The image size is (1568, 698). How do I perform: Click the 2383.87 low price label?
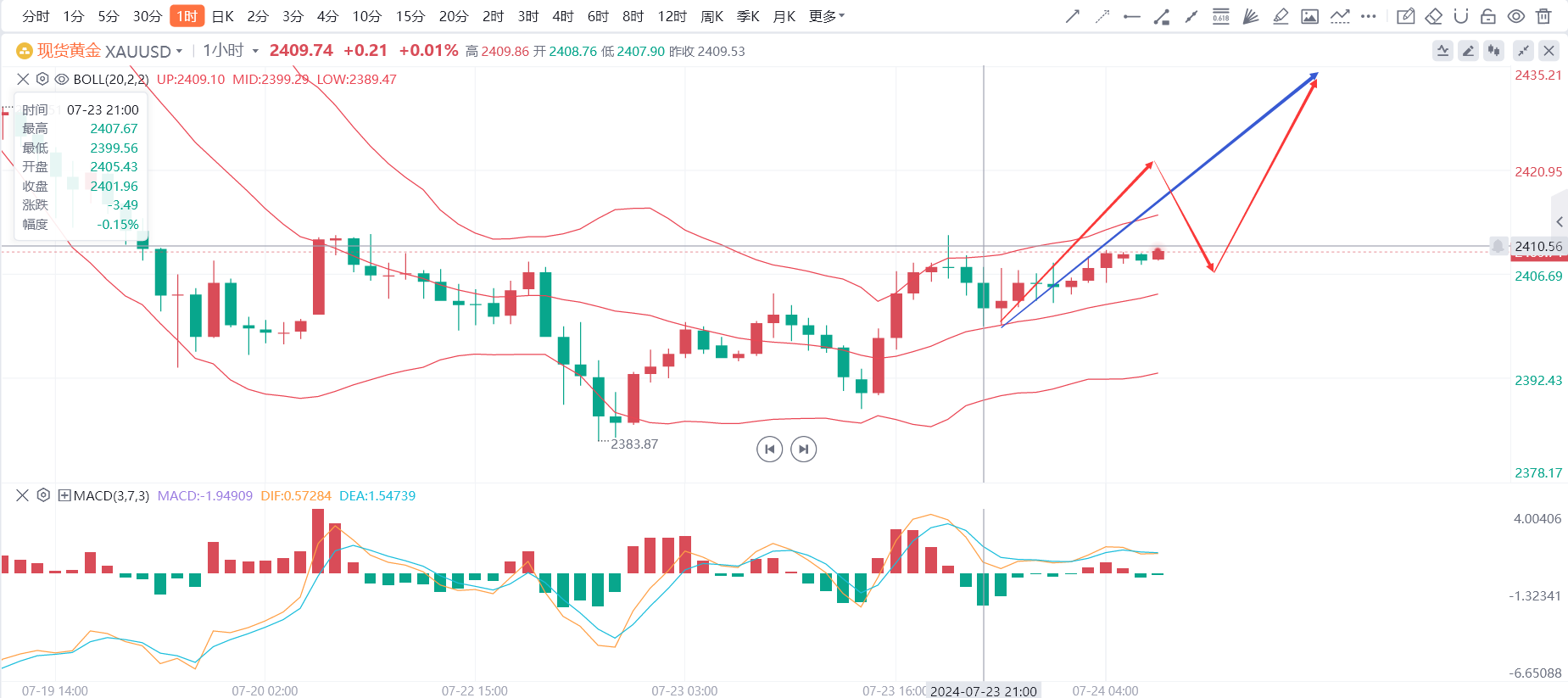pos(634,444)
